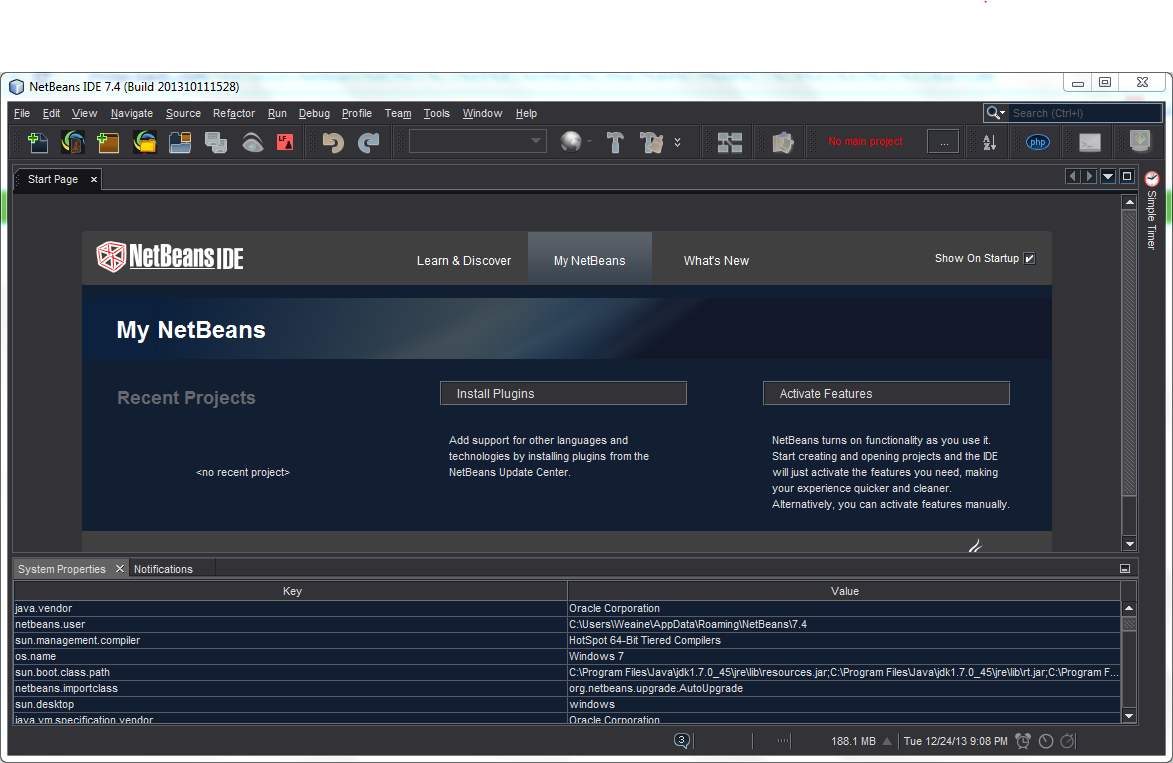Open the File menu
Viewport: 1173px width, 763px height.
pyautogui.click(x=22, y=113)
